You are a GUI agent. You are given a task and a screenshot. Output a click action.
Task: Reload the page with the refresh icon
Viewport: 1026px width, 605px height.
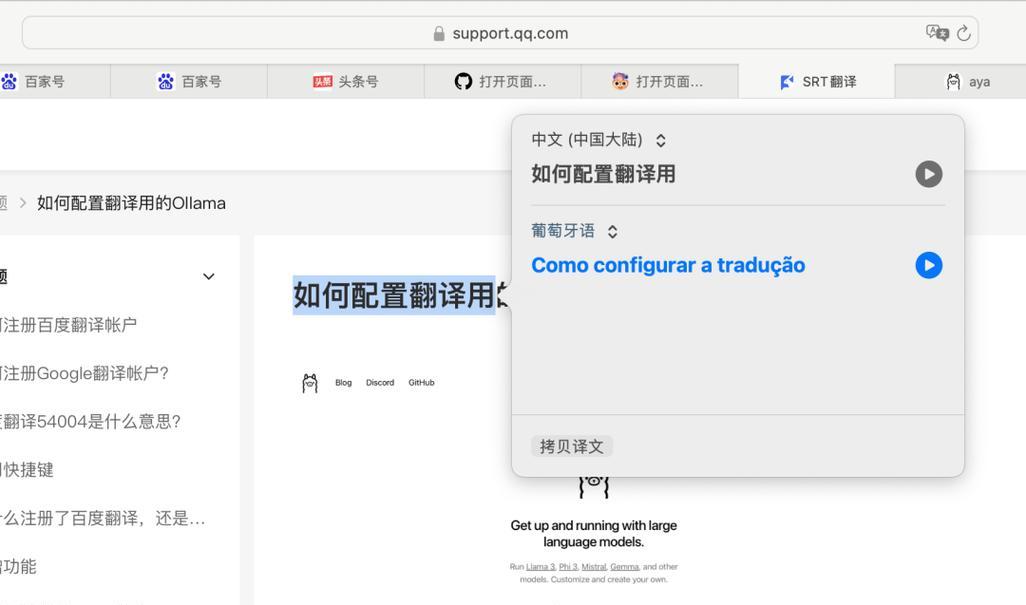click(x=963, y=33)
